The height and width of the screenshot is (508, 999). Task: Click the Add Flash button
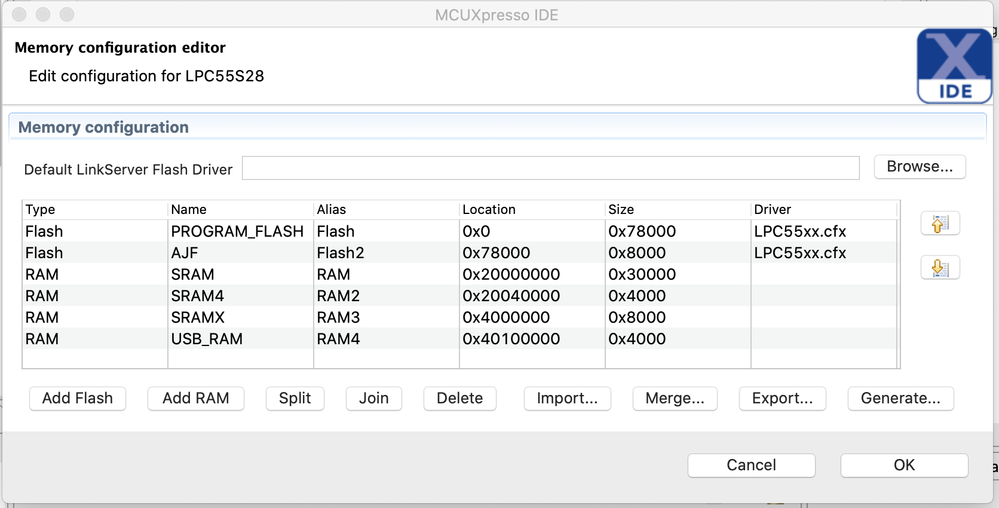(77, 398)
